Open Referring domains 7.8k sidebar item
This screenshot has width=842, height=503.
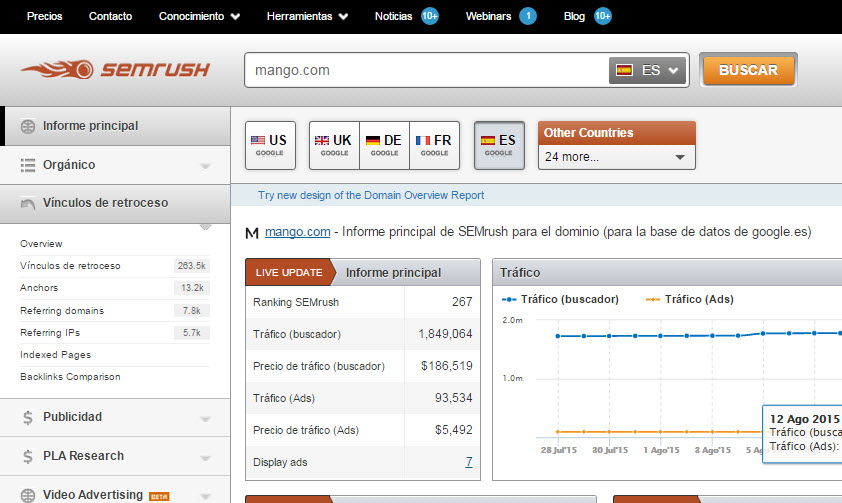point(114,311)
